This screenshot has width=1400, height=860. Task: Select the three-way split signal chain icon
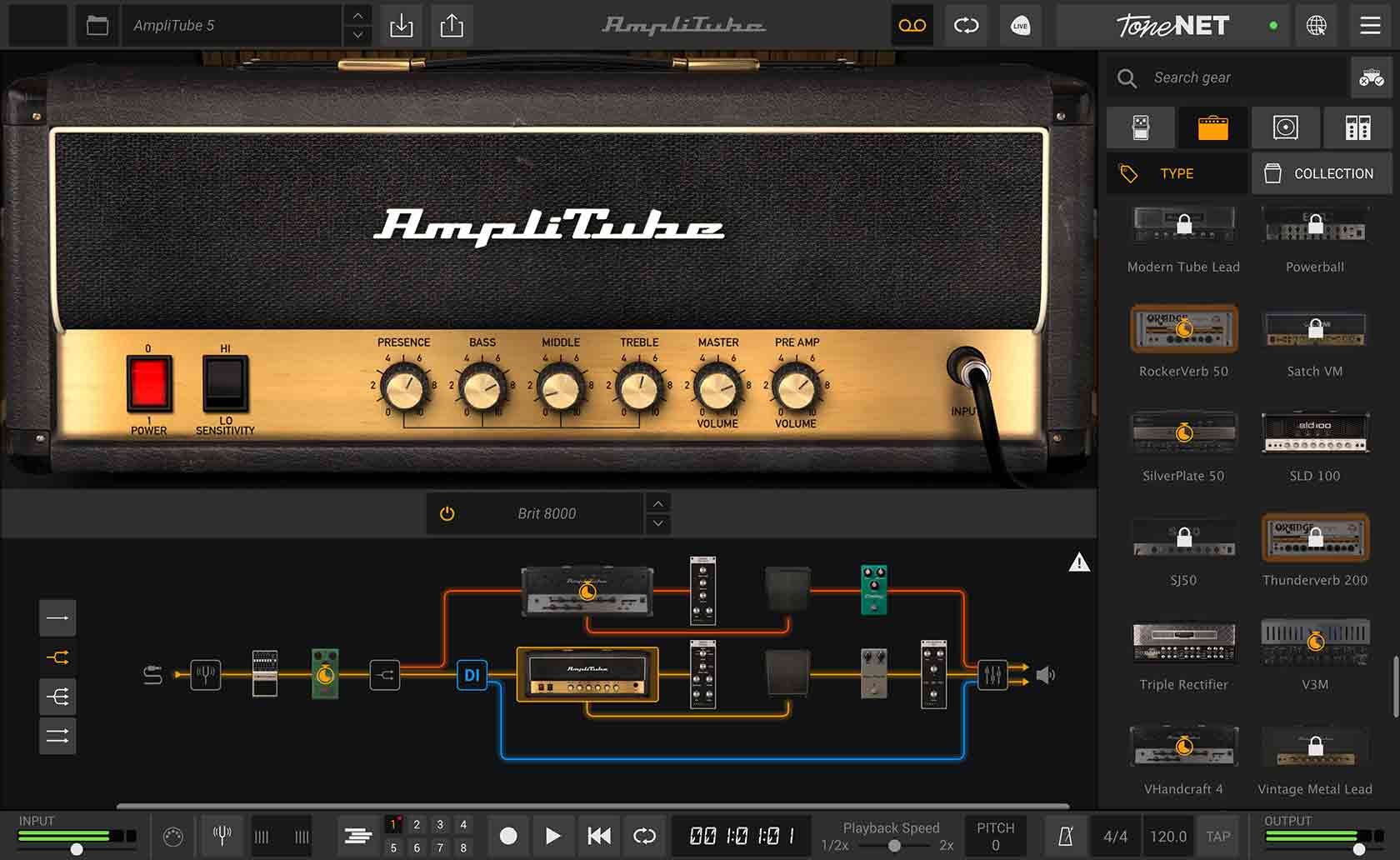pos(57,697)
